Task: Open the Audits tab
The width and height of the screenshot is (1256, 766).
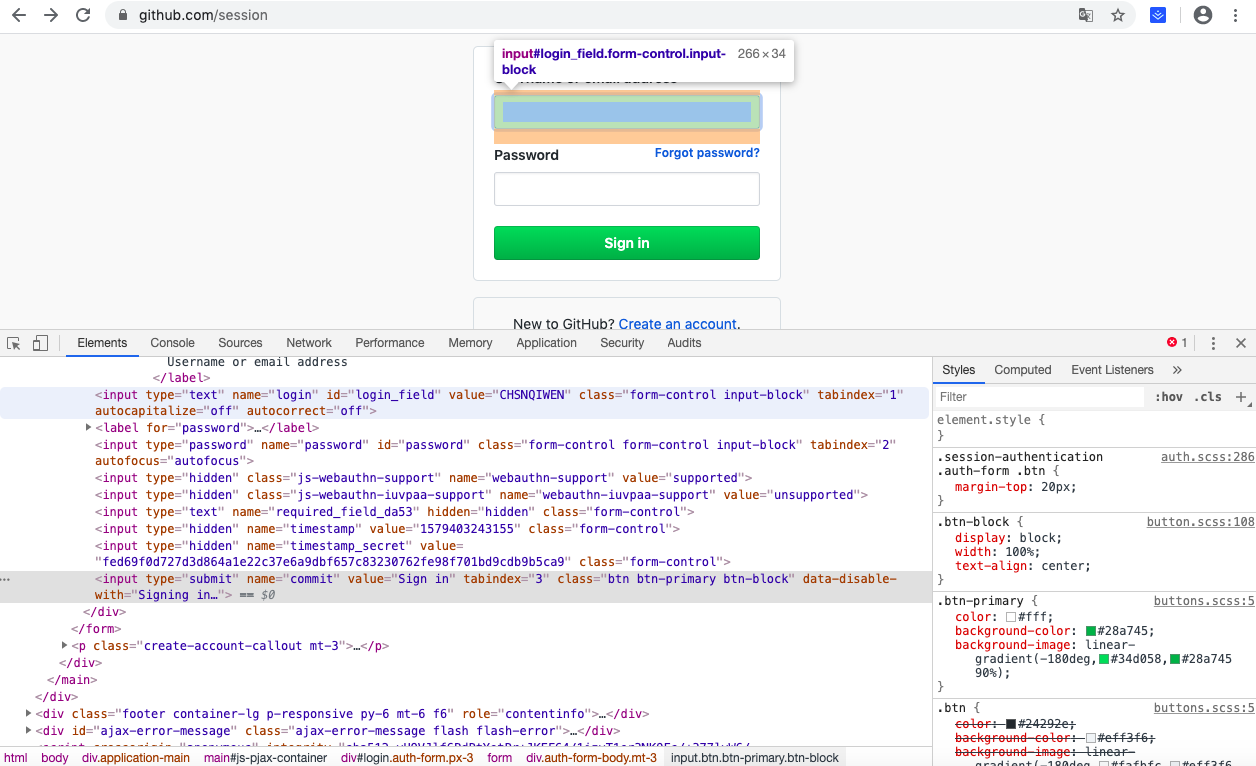Action: pyautogui.click(x=684, y=343)
